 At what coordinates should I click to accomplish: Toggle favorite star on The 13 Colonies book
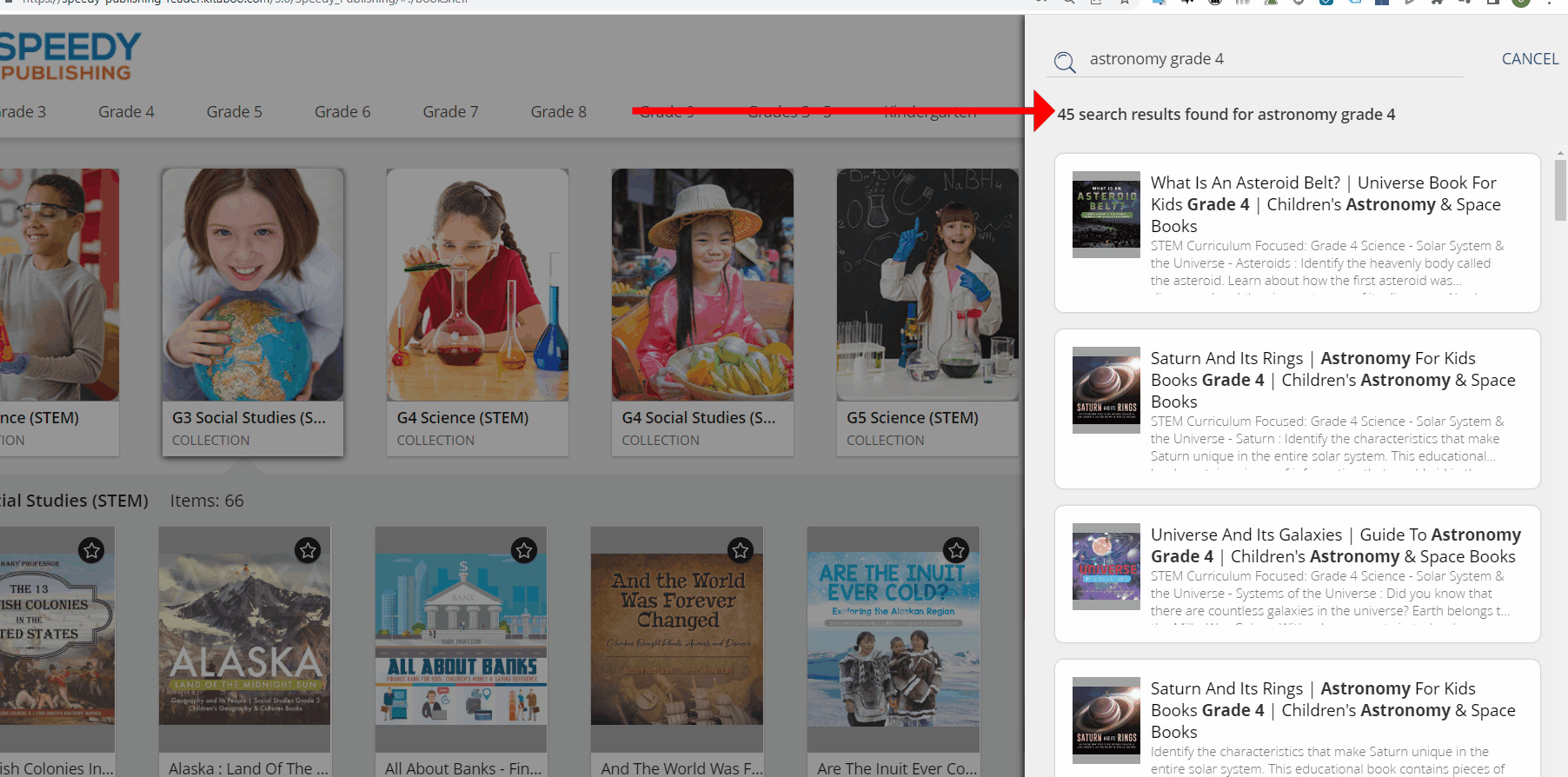(91, 550)
